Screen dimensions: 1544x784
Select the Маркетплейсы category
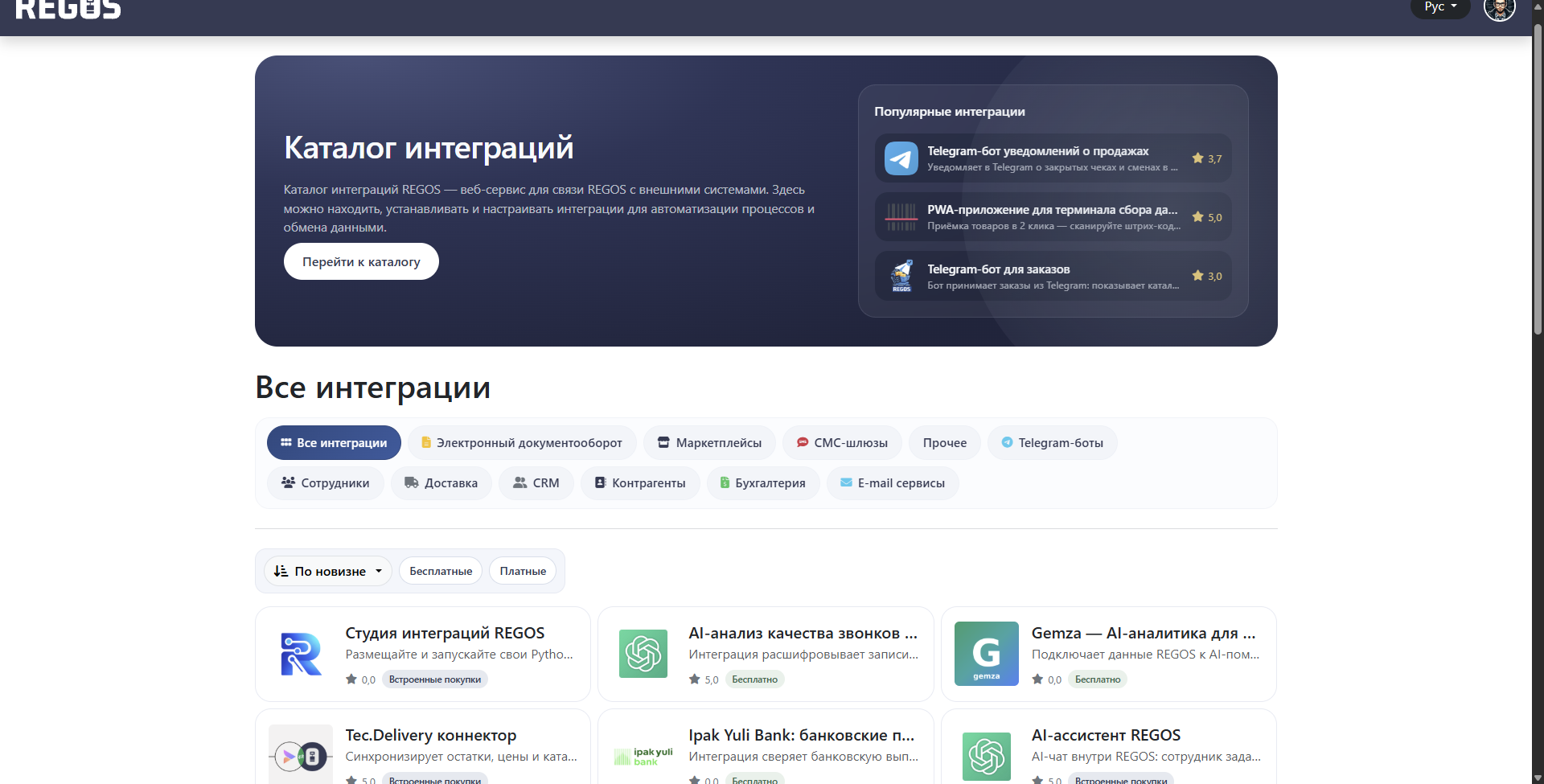click(x=709, y=442)
